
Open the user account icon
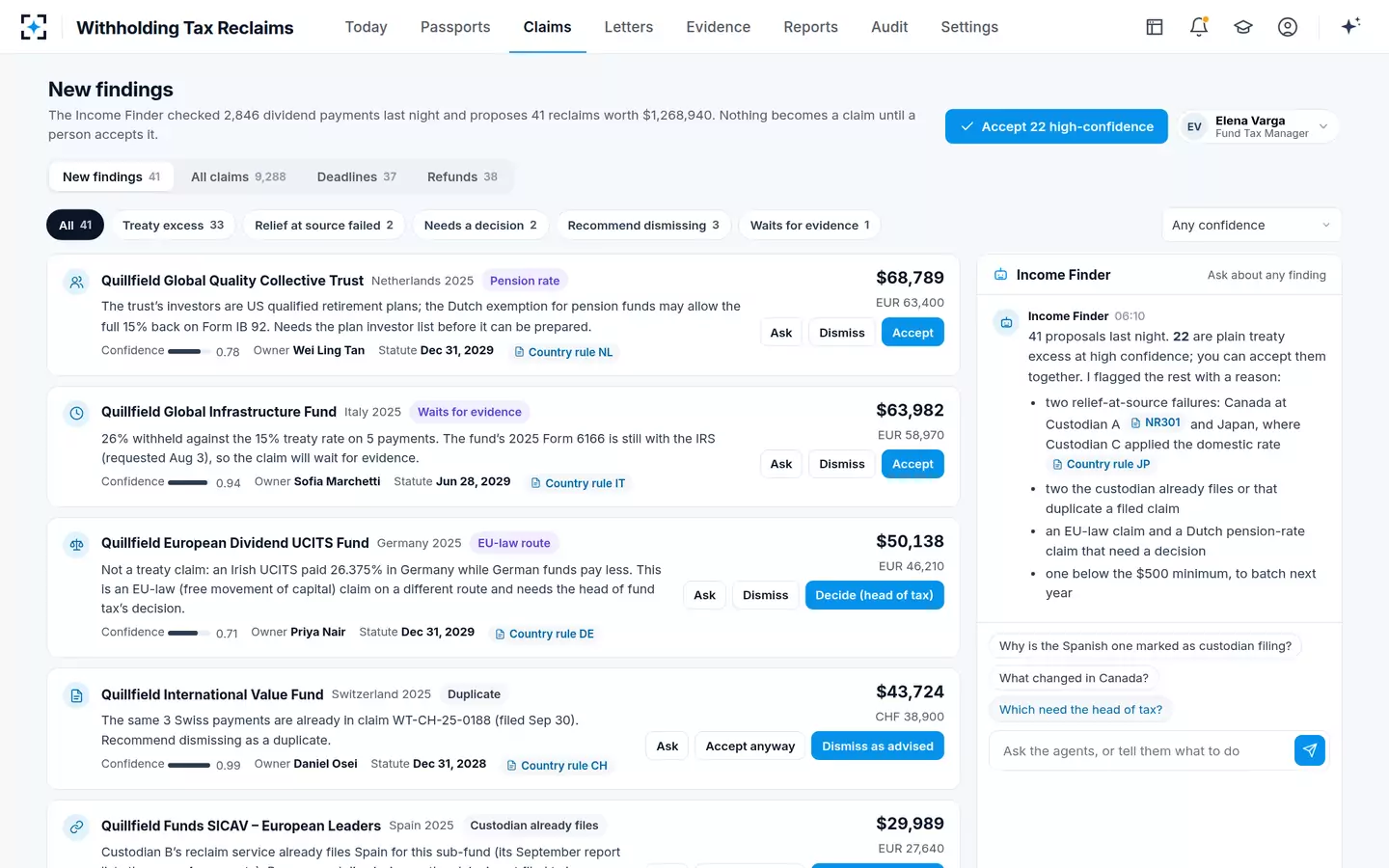coord(1288,27)
